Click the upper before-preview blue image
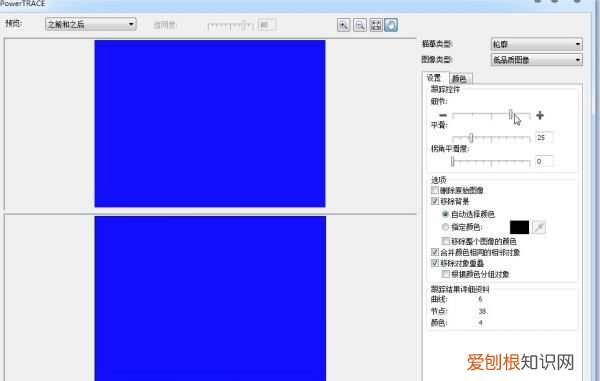 (210, 124)
